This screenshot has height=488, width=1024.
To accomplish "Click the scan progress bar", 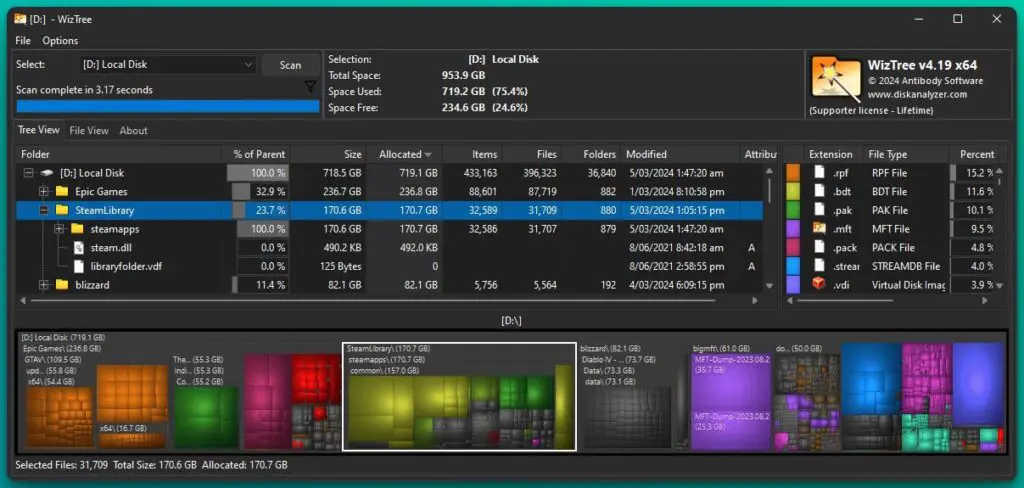I will 168,106.
